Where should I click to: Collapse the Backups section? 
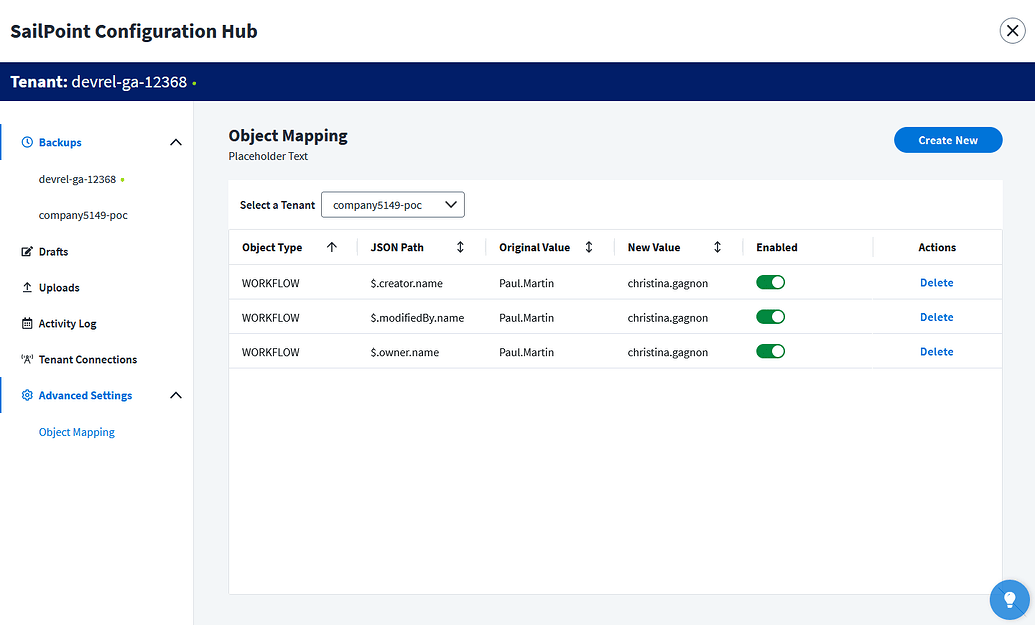(x=176, y=142)
